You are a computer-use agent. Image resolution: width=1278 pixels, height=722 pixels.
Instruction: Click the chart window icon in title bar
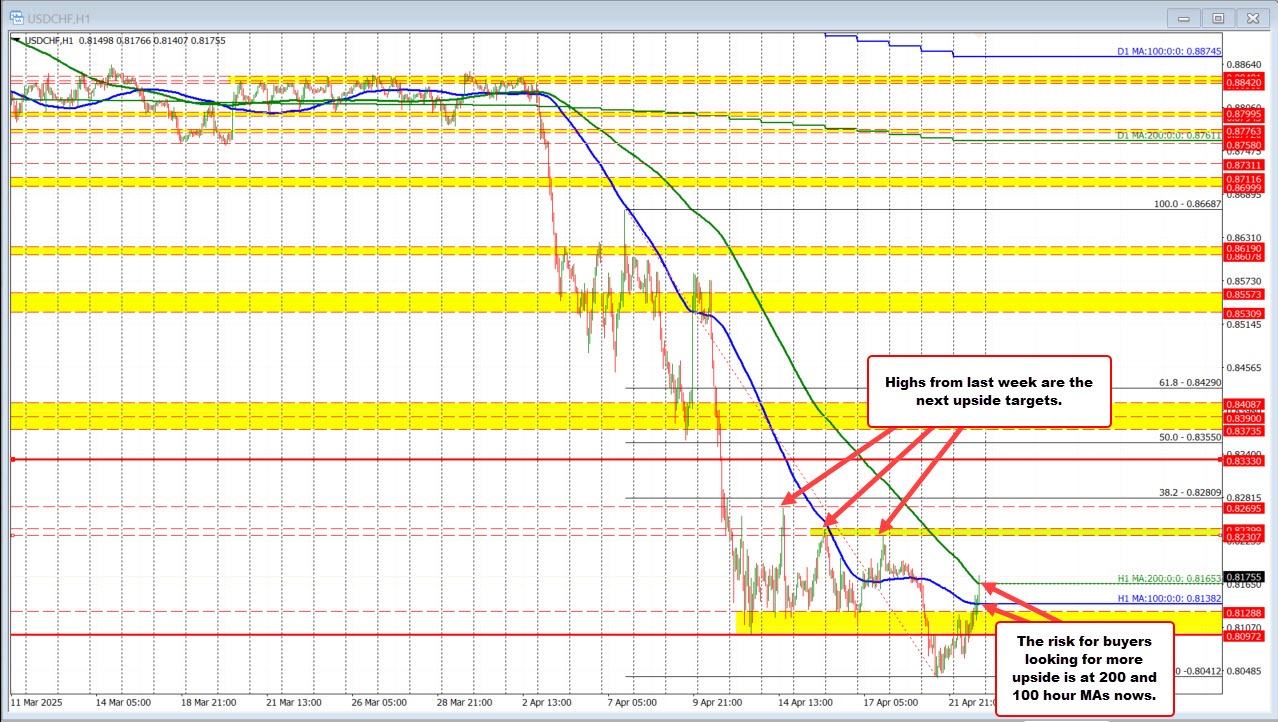16,17
